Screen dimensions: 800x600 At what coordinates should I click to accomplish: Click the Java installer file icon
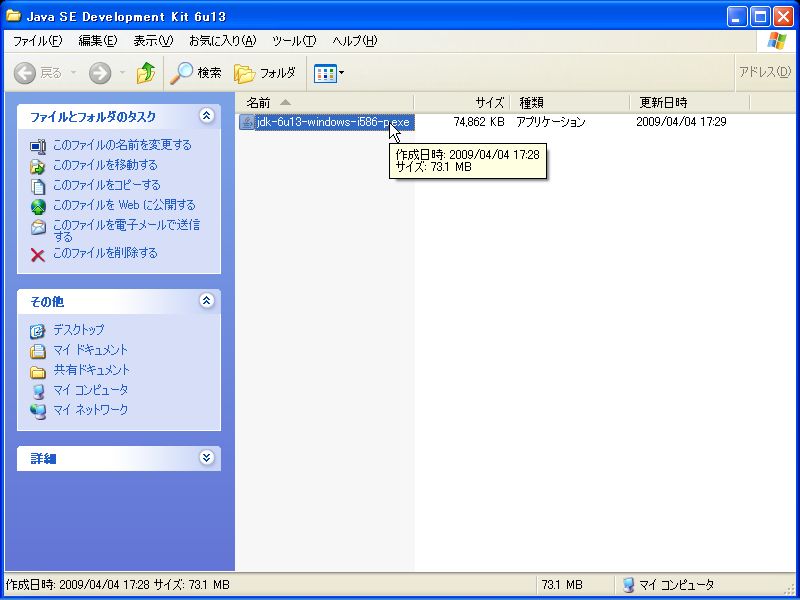[246, 122]
